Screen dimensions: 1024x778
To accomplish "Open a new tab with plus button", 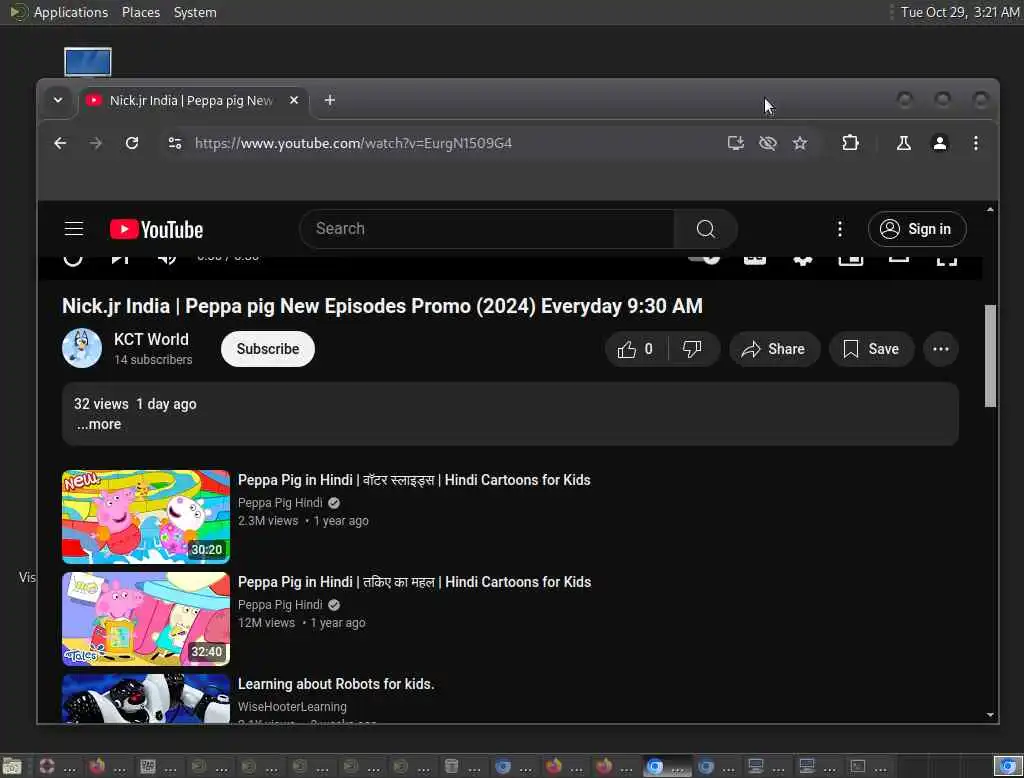I will tap(330, 100).
